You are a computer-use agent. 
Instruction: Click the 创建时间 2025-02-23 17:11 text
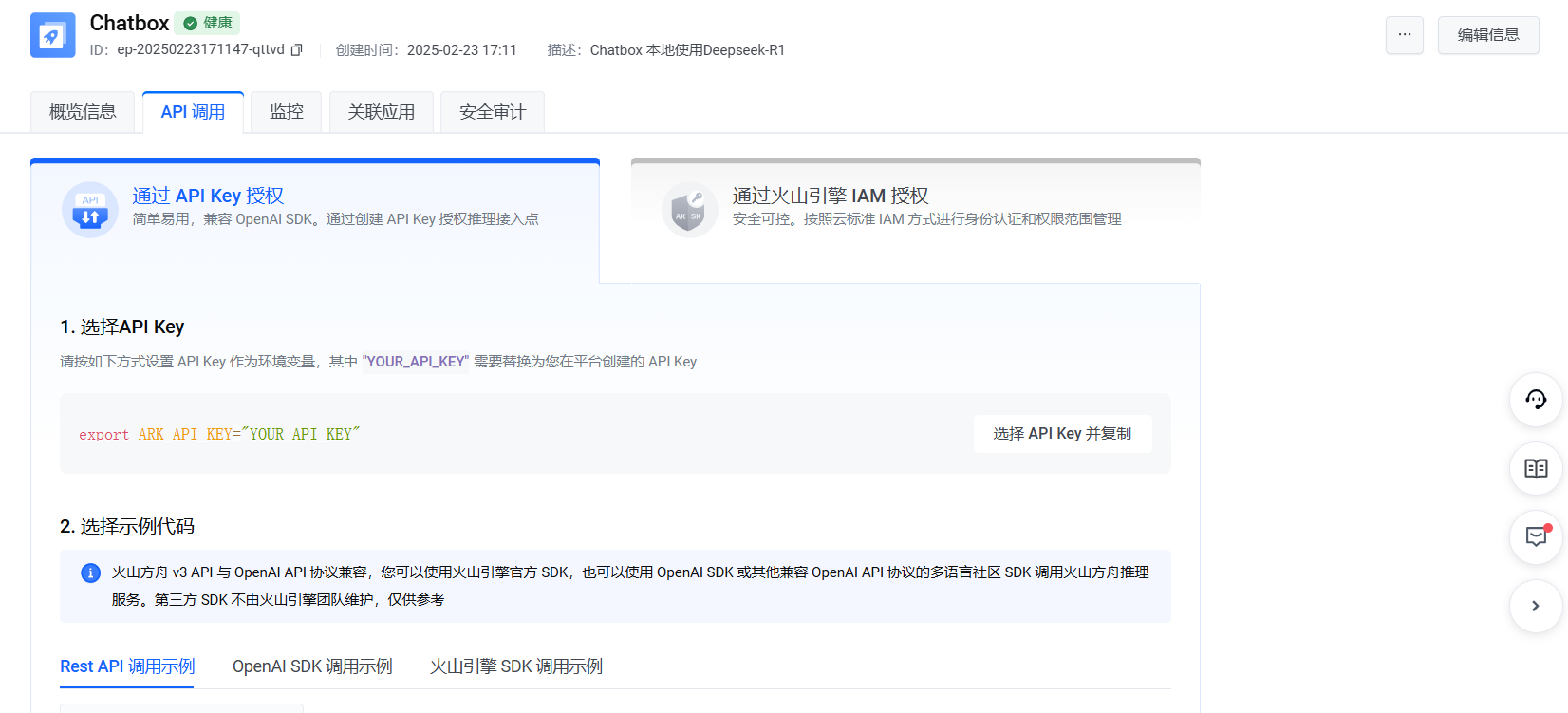pyautogui.click(x=426, y=50)
